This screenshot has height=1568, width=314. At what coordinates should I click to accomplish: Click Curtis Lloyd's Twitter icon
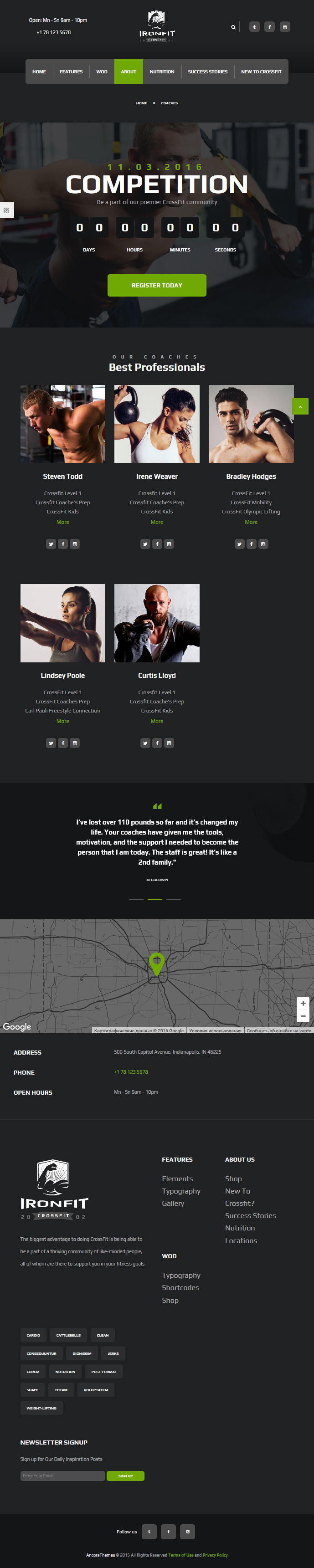click(x=145, y=743)
